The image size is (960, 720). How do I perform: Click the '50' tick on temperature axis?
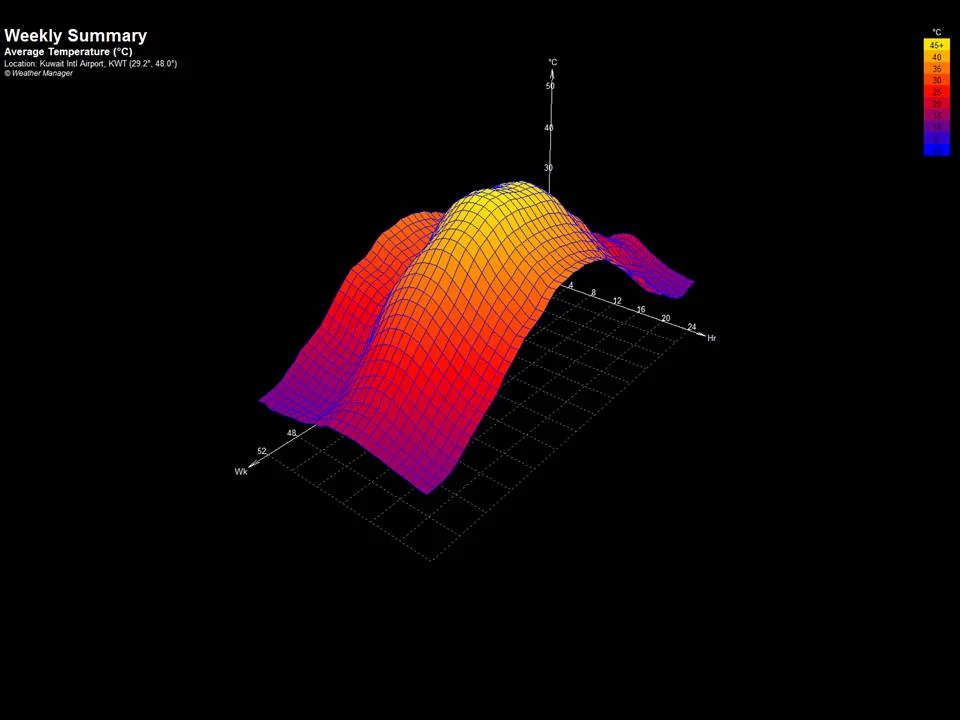(550, 86)
